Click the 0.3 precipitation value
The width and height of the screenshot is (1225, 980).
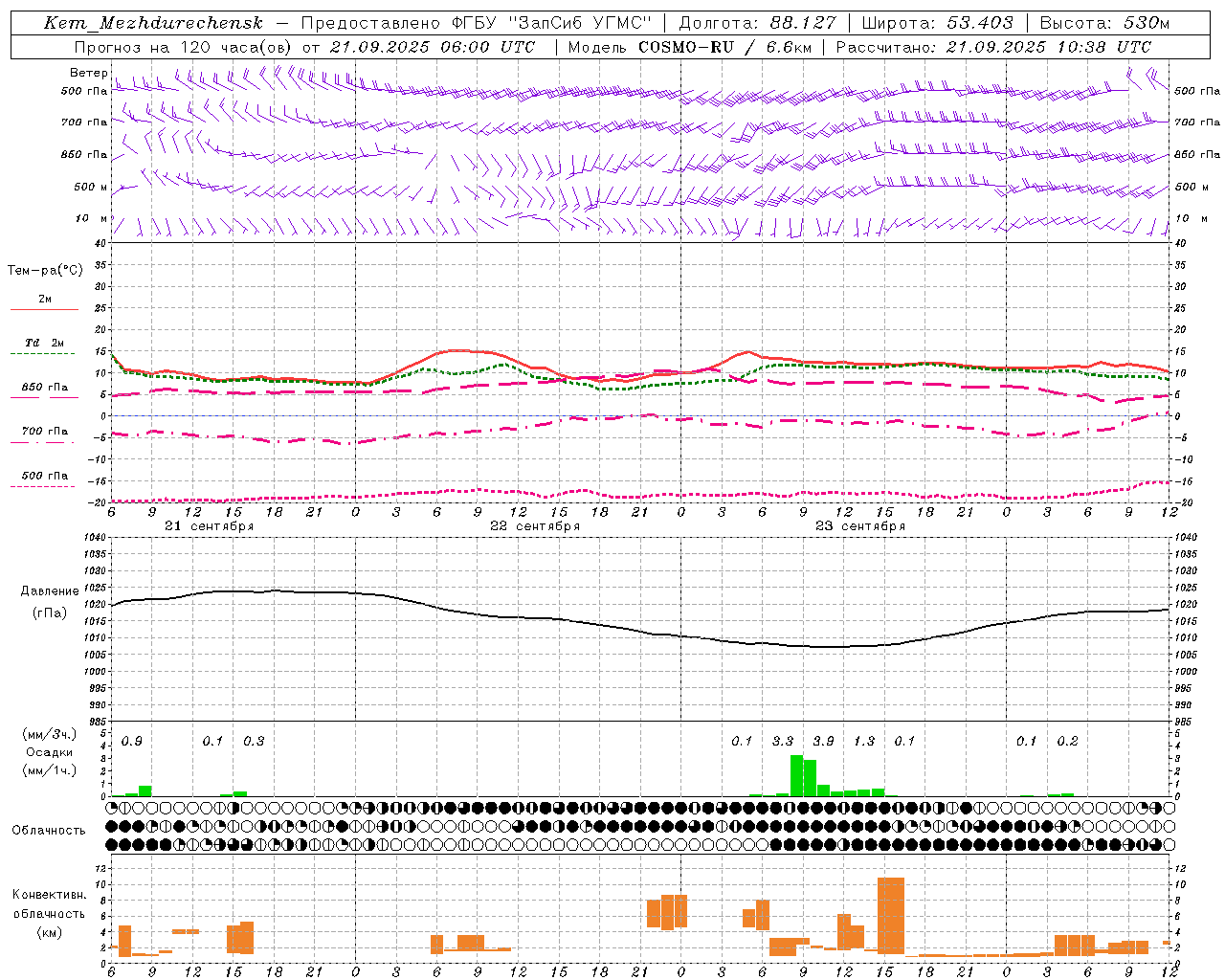[254, 741]
